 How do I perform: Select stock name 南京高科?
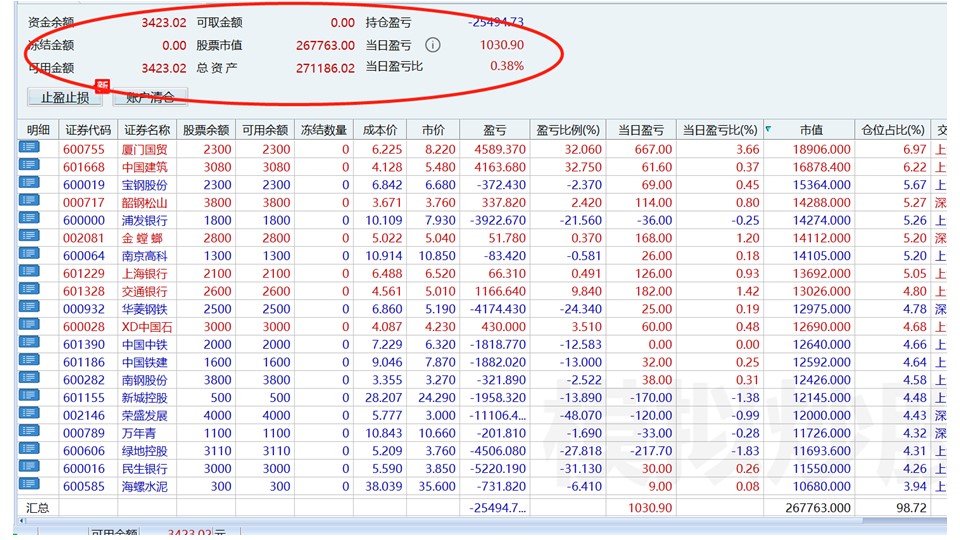144,256
